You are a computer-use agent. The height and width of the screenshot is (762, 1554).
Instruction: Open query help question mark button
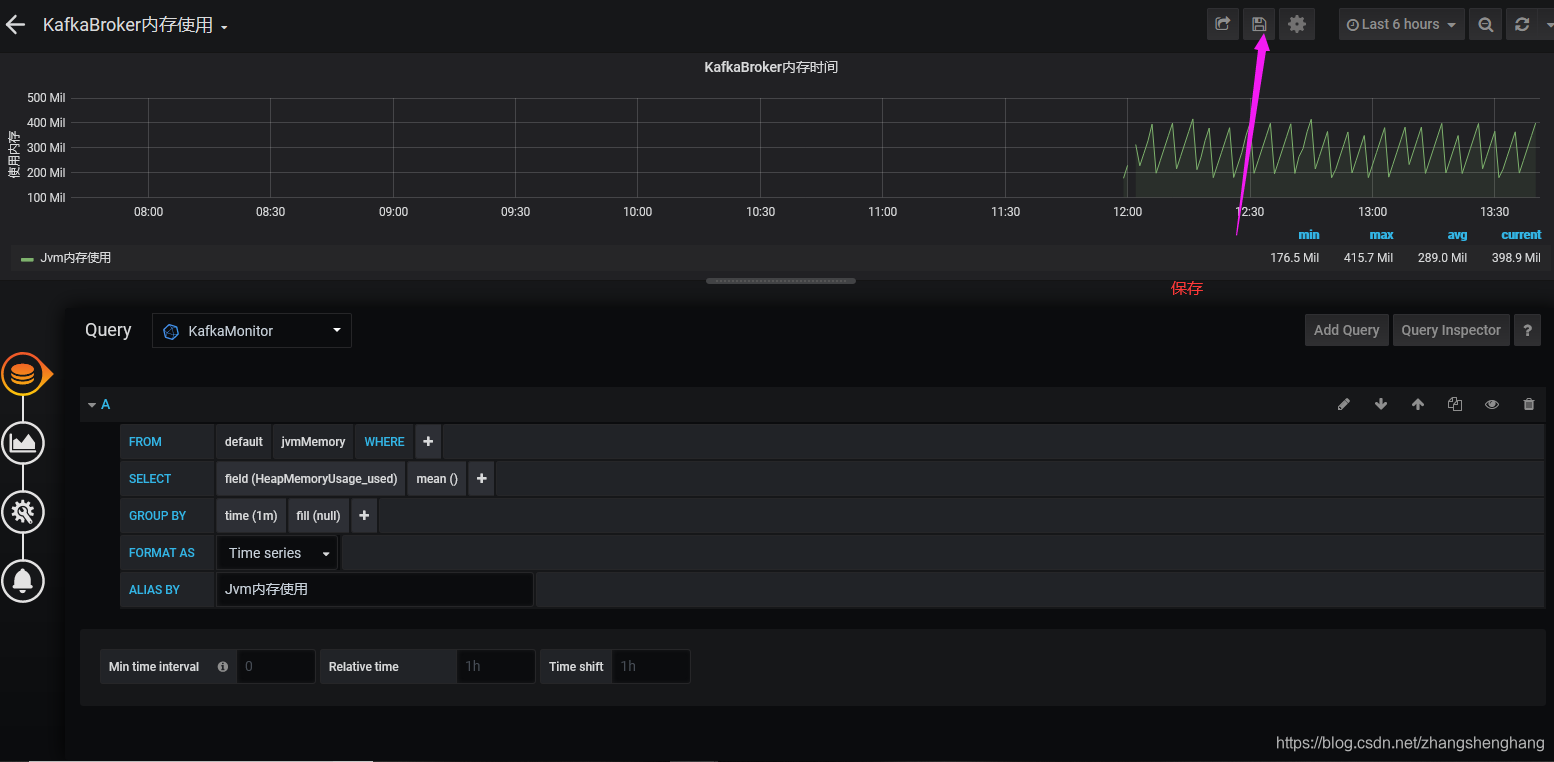click(1527, 330)
